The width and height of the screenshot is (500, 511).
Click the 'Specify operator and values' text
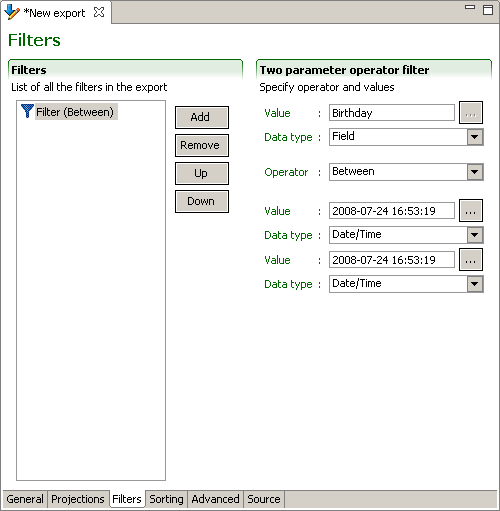click(327, 87)
